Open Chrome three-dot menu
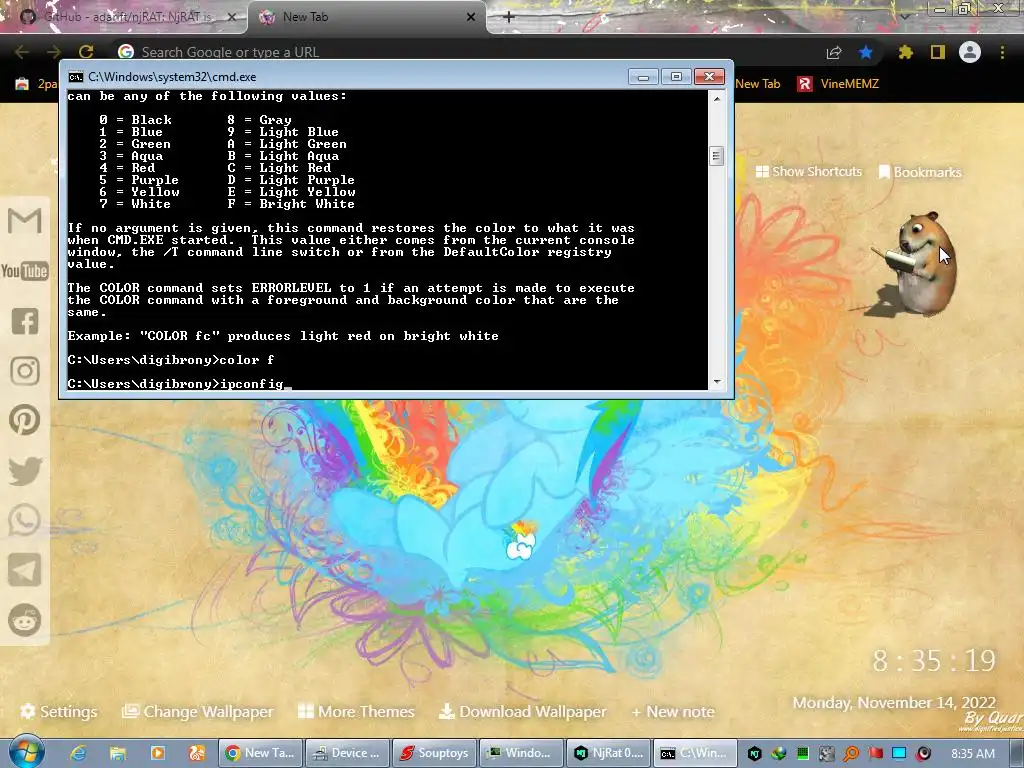Image resolution: width=1024 pixels, height=768 pixels. [x=1002, y=52]
